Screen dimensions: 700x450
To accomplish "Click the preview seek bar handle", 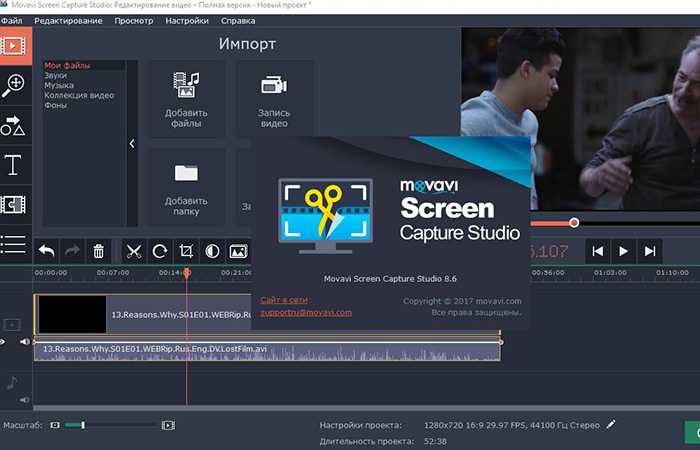I will point(574,222).
